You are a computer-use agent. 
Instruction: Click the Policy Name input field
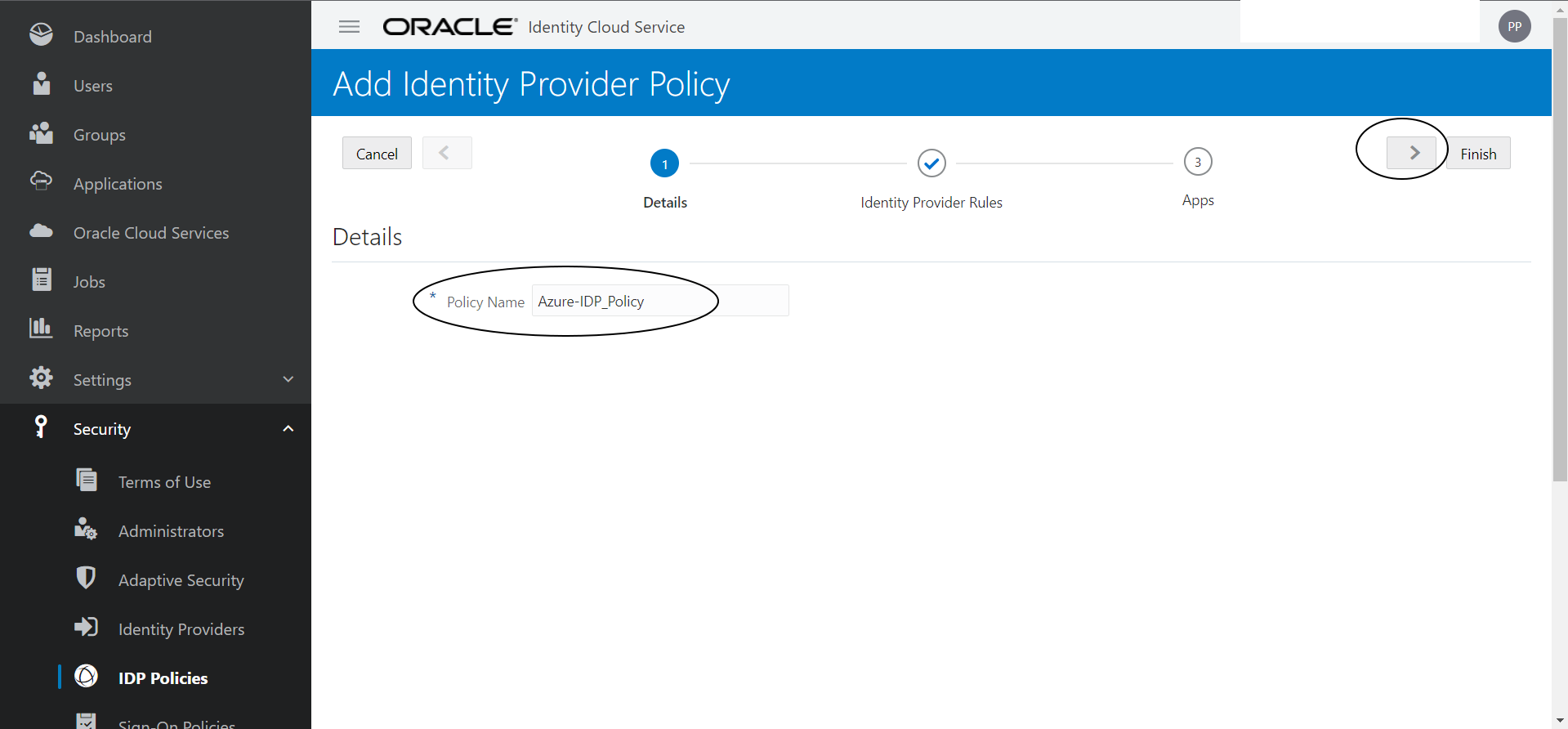[660, 301]
